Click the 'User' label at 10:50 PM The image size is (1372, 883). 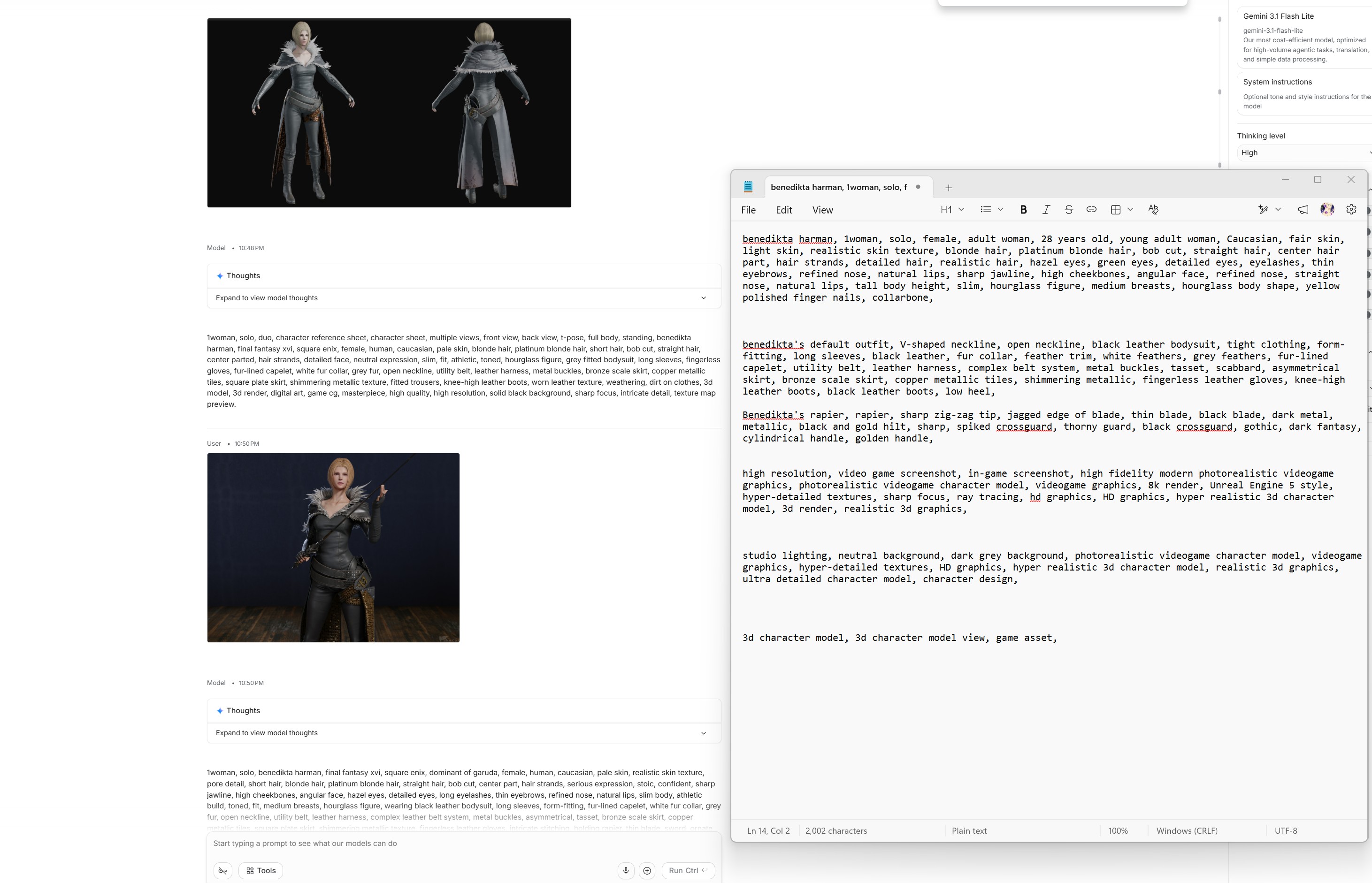pos(214,443)
